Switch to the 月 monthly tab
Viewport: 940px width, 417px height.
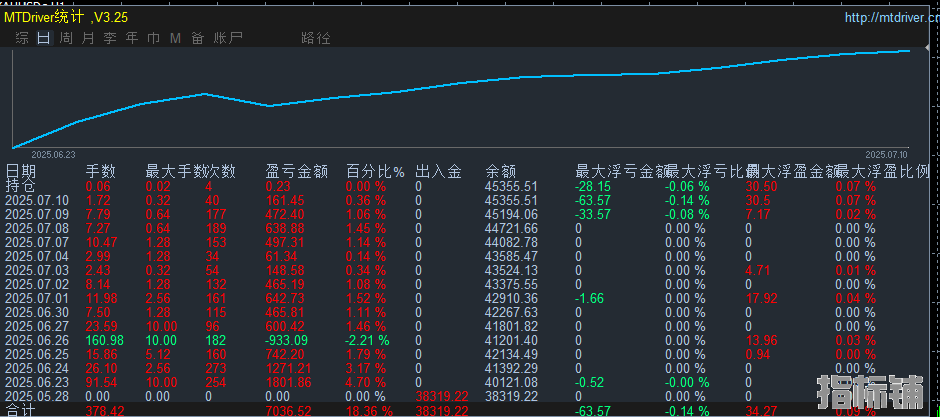pos(88,38)
